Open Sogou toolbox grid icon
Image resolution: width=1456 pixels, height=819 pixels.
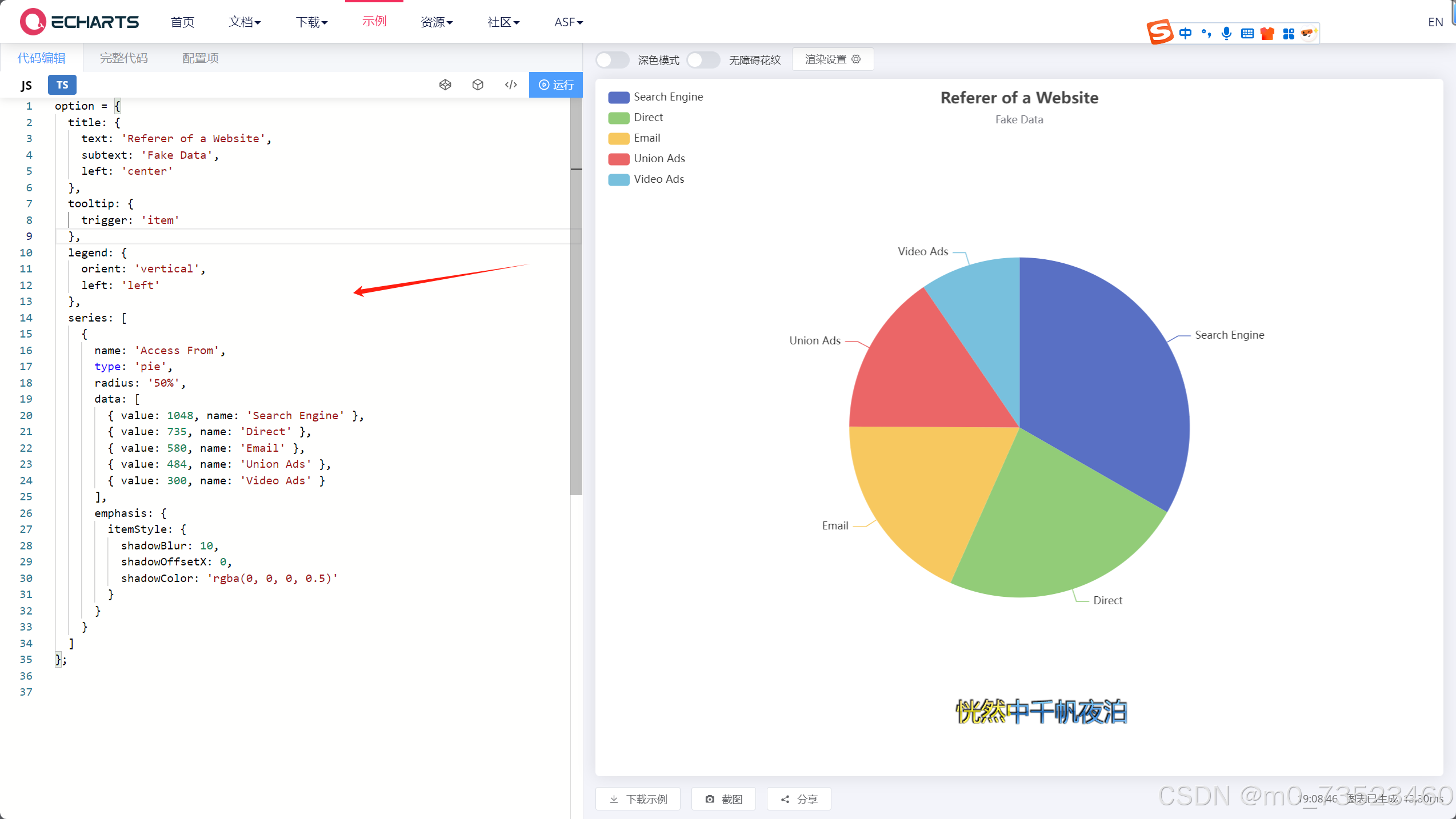[1288, 33]
